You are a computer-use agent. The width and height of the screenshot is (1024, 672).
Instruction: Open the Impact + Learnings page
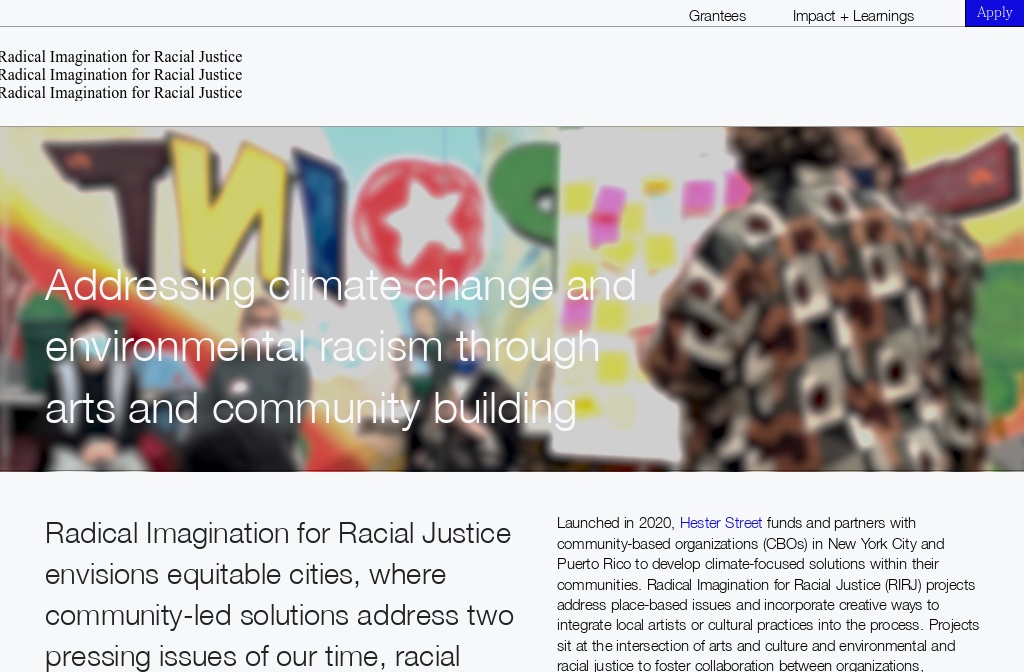click(853, 16)
